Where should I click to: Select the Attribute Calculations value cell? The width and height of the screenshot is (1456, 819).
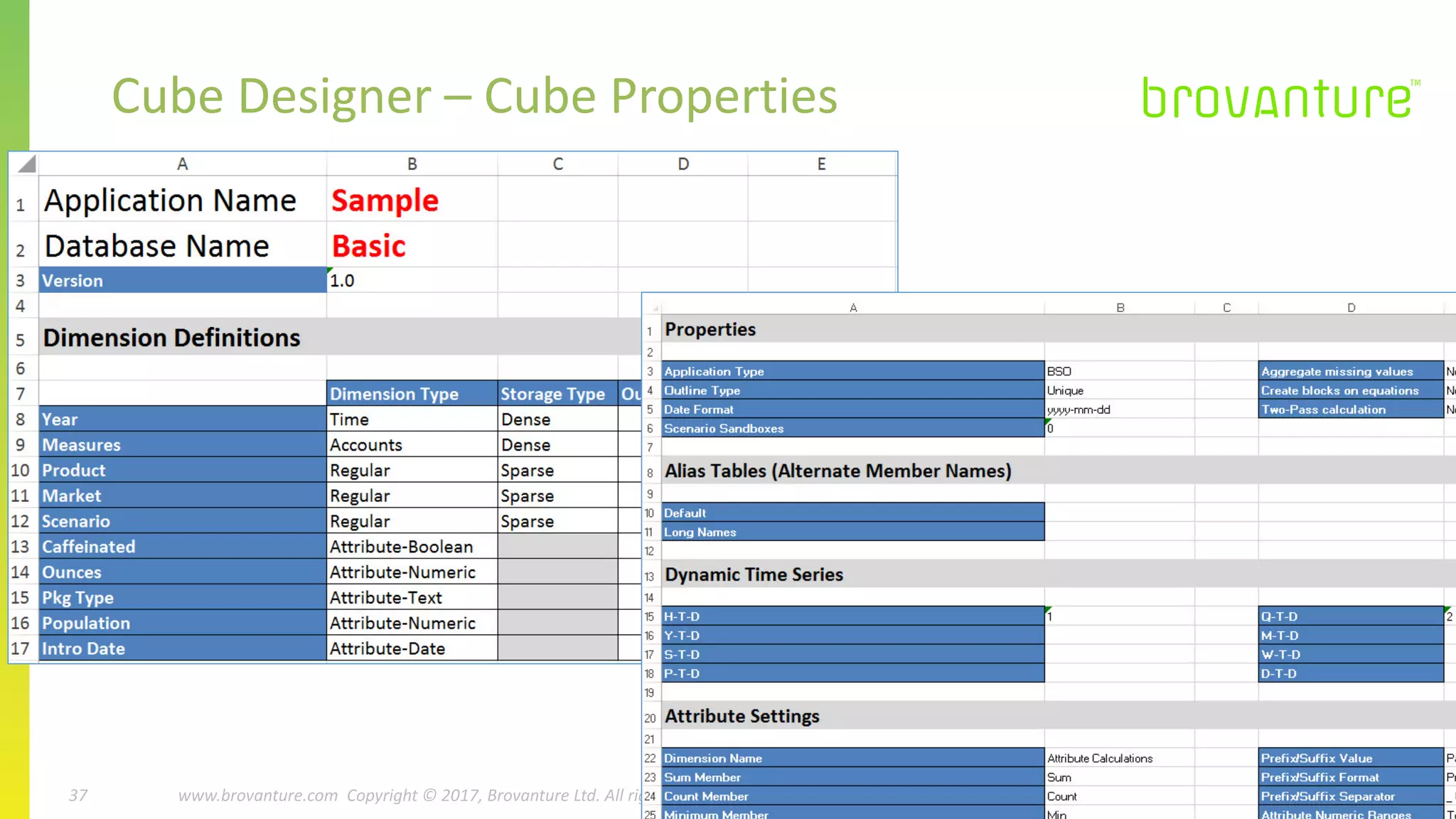(x=1118, y=759)
